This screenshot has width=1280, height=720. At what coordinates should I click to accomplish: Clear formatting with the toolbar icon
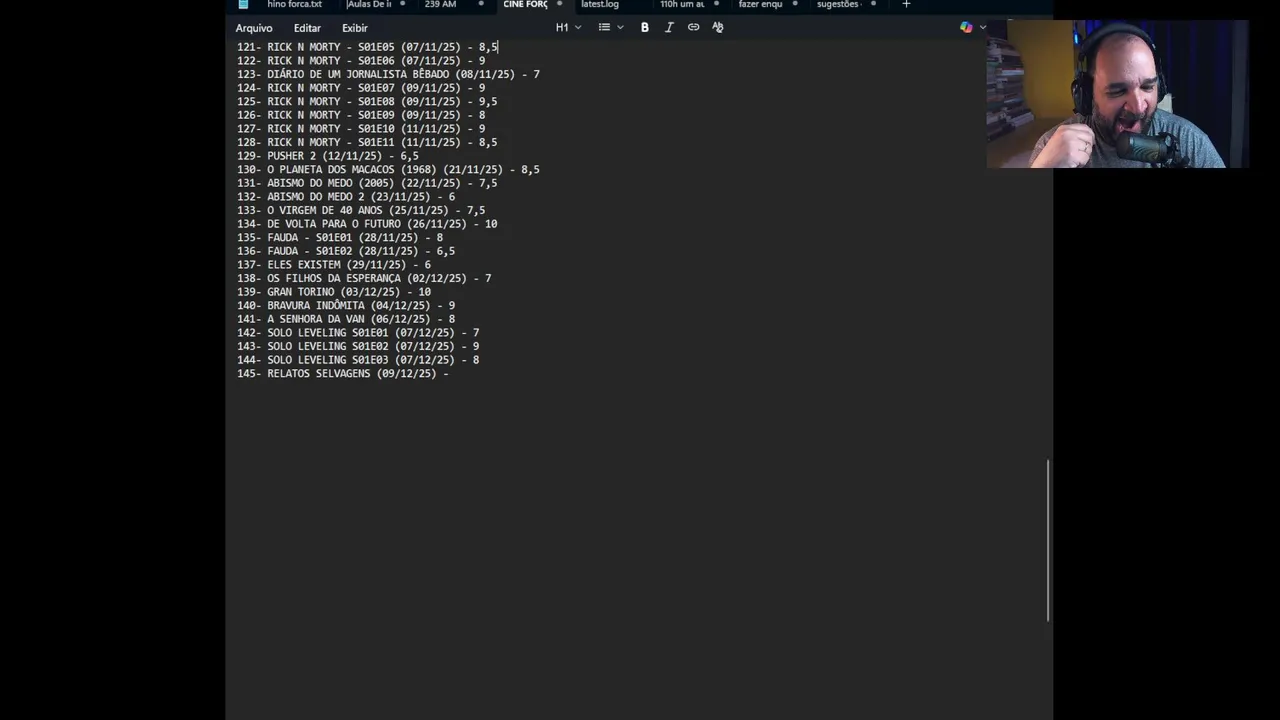717,28
